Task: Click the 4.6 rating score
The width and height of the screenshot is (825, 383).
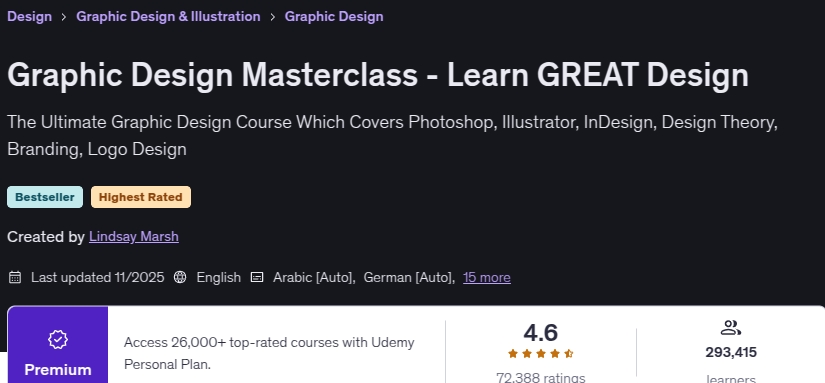Action: point(540,333)
